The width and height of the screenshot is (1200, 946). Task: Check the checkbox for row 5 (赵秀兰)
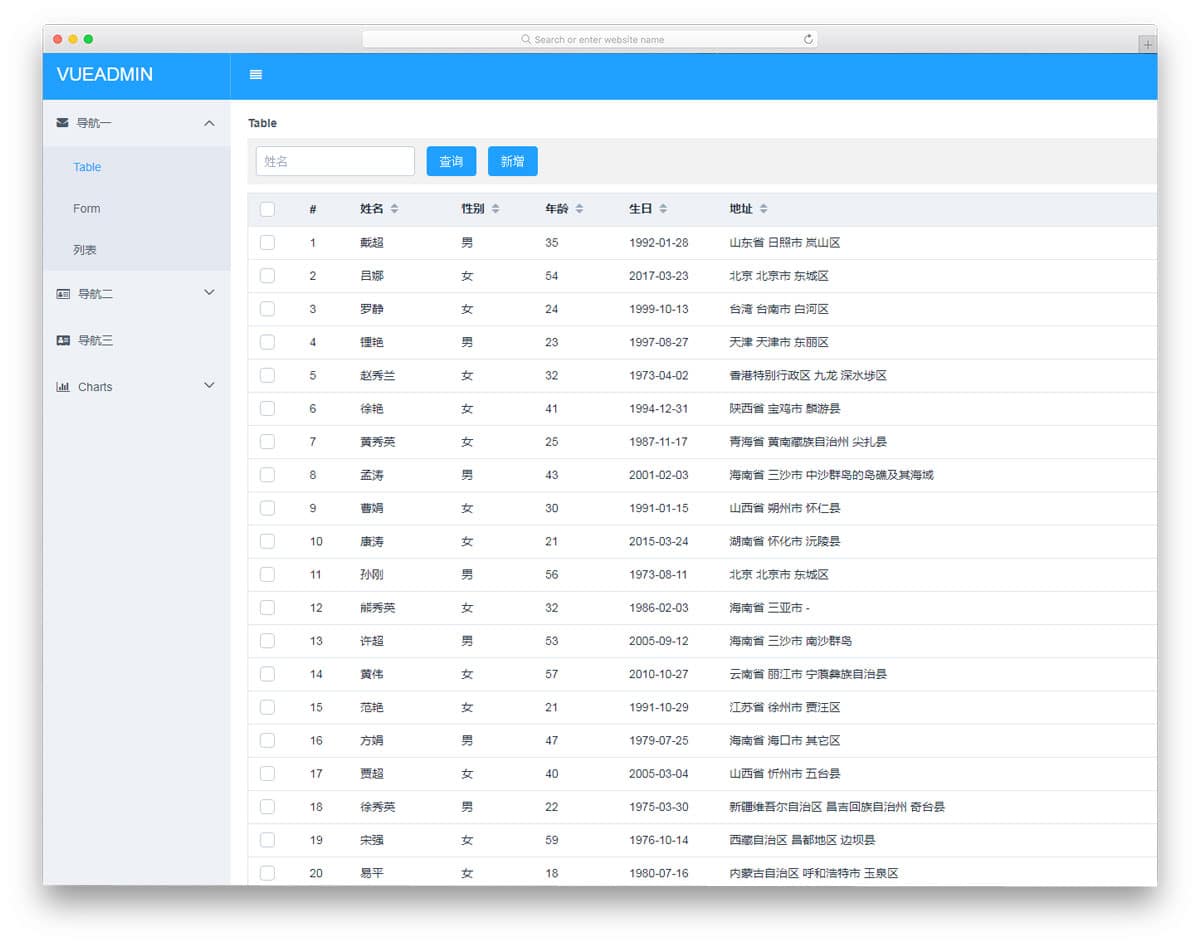(267, 375)
